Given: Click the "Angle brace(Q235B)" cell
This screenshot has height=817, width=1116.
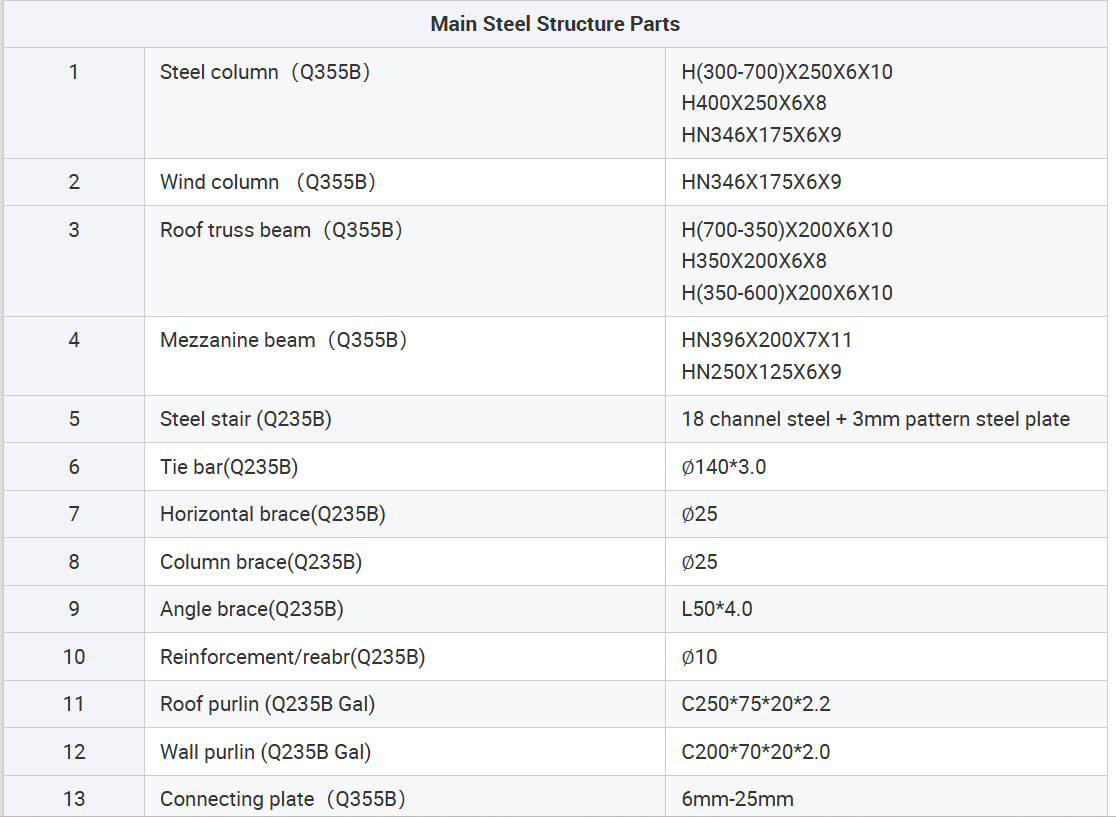Looking at the screenshot, I should (x=251, y=609).
